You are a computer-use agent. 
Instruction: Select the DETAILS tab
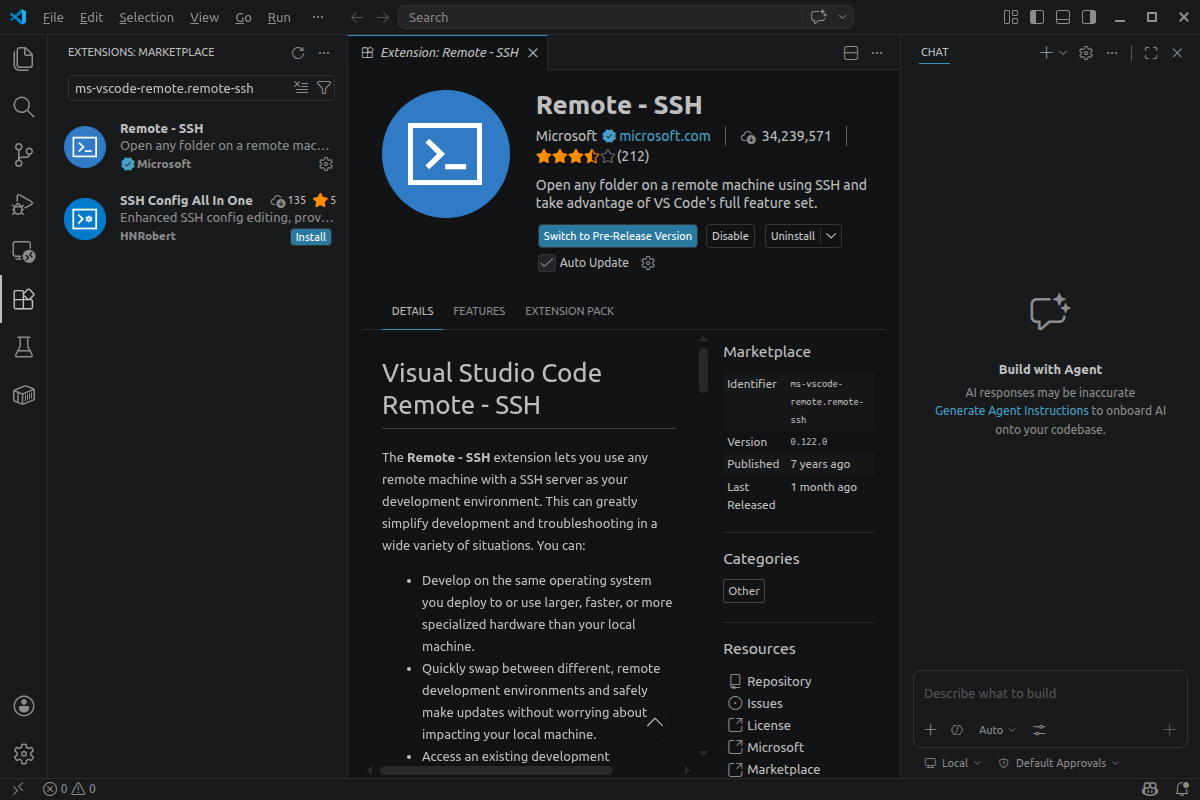pyautogui.click(x=412, y=311)
